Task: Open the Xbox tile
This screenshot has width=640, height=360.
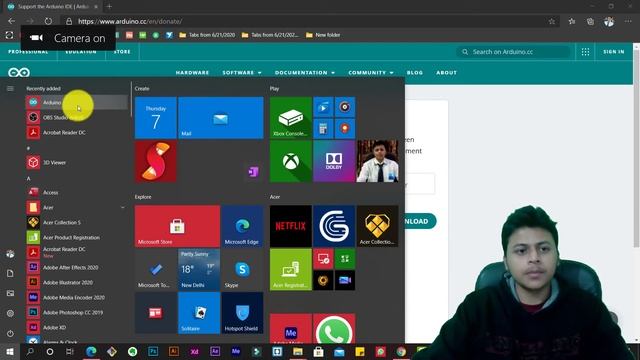Action: [x=291, y=161]
